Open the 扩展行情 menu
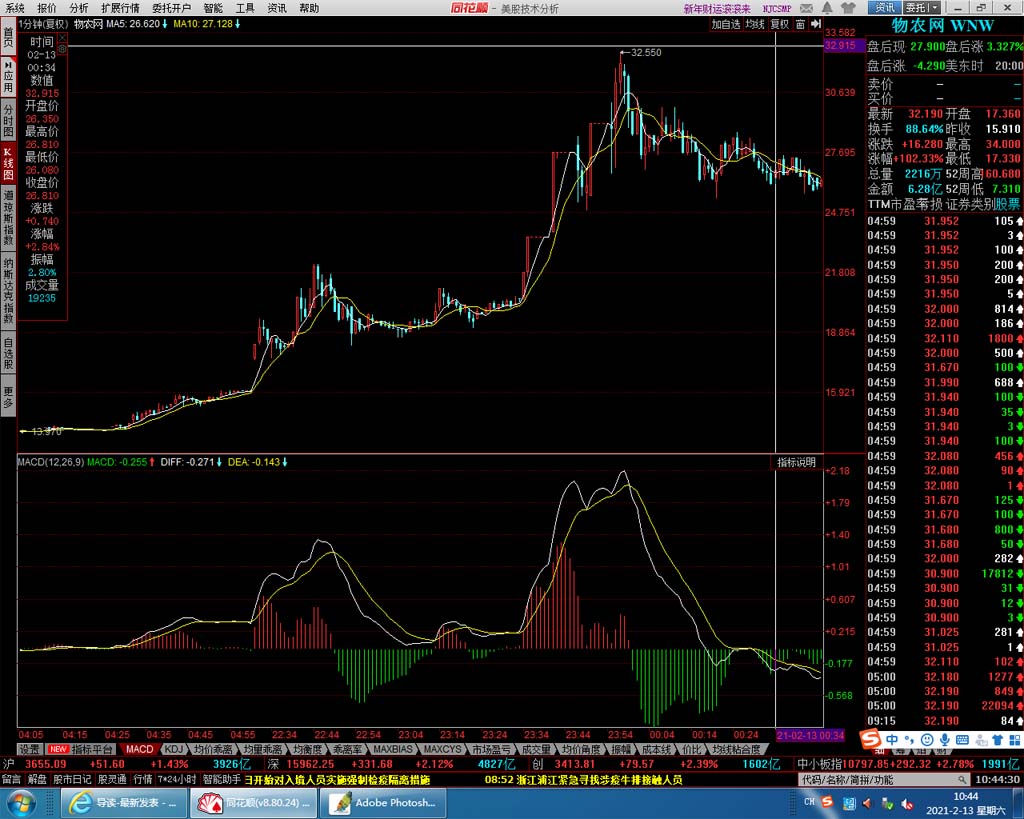Image resolution: width=1024 pixels, height=819 pixels. (120, 8)
